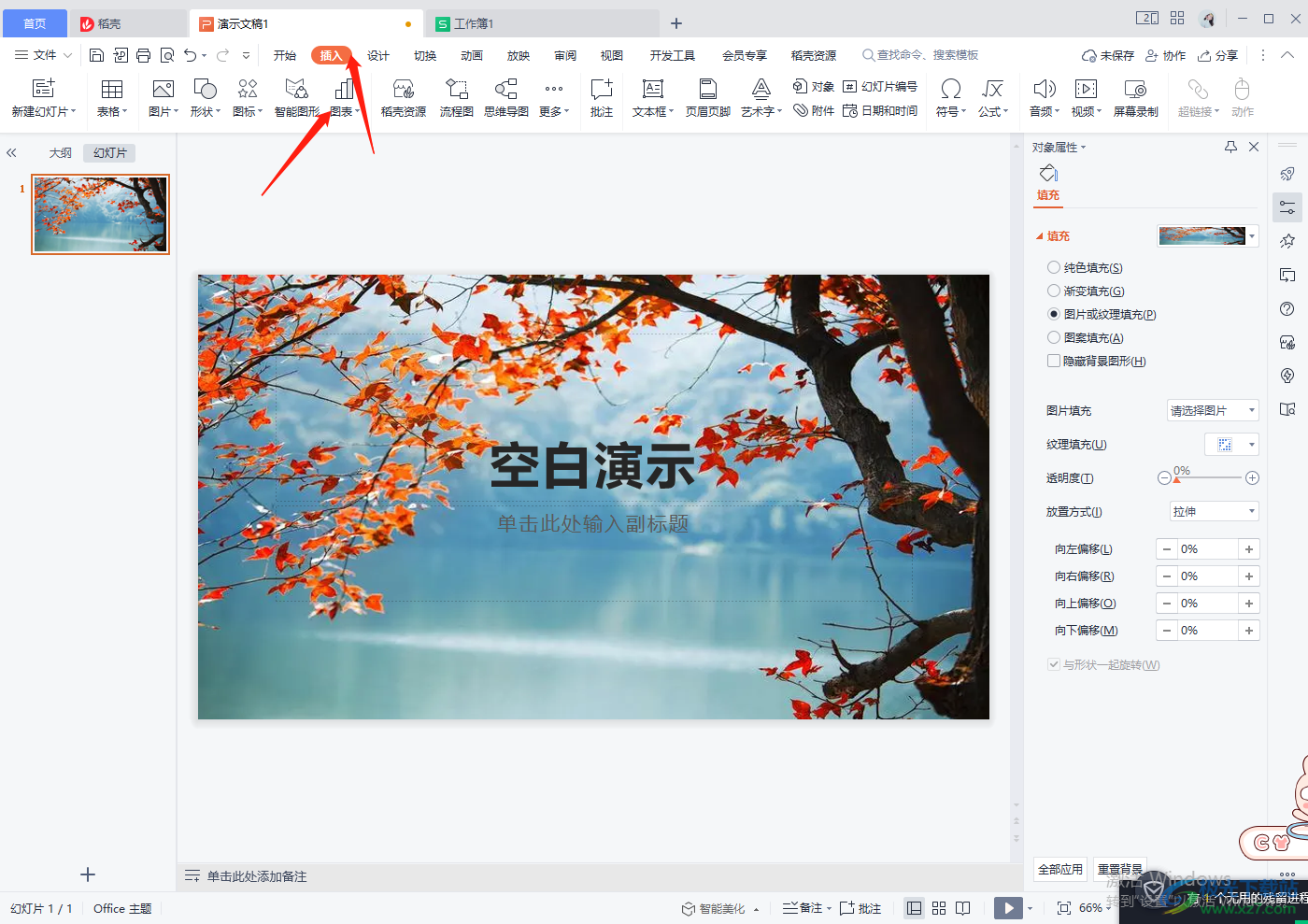Insert a table with 表格 icon
The image size is (1308, 924).
(x=111, y=89)
